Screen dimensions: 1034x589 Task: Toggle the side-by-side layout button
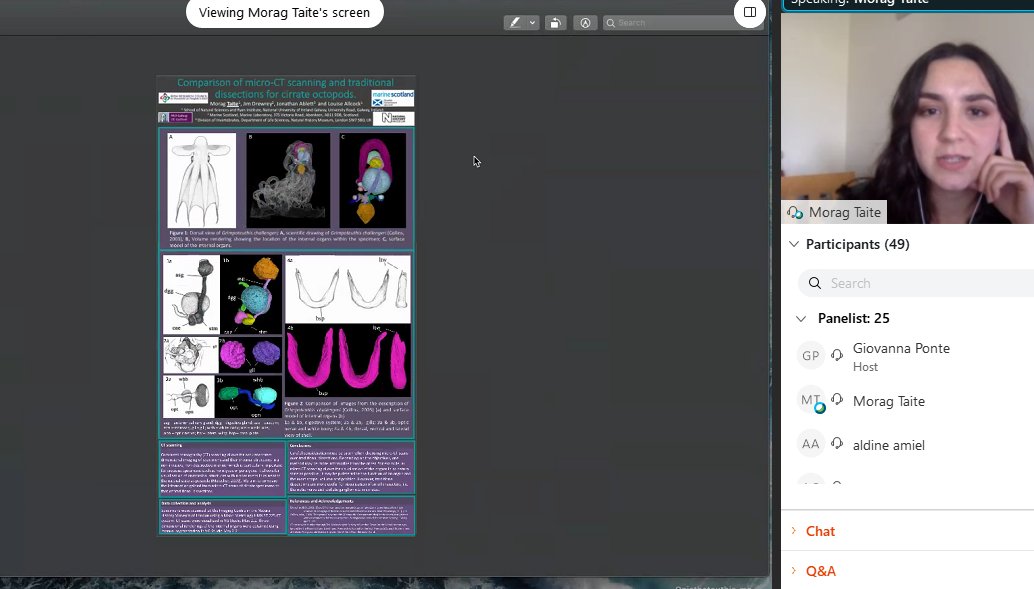[750, 12]
